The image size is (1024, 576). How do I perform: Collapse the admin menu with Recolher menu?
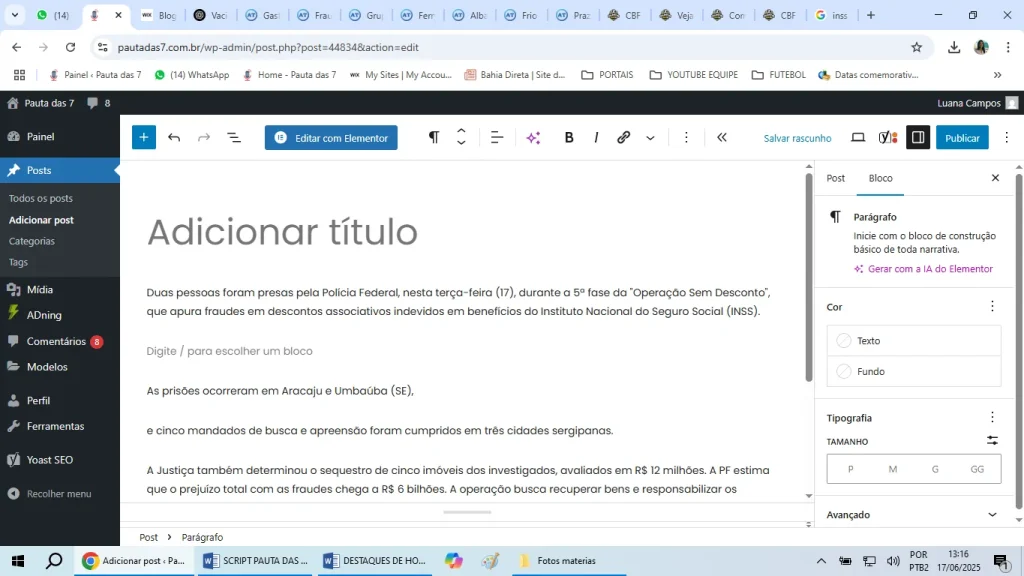click(59, 494)
